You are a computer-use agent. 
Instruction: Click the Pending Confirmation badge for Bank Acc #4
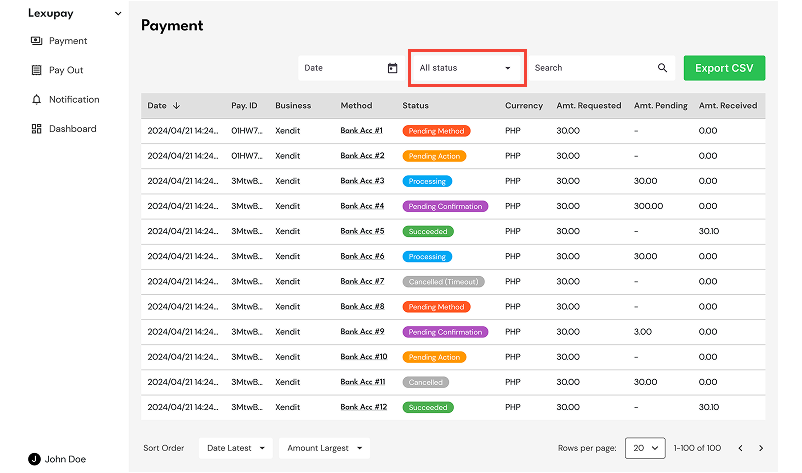[x=445, y=206]
